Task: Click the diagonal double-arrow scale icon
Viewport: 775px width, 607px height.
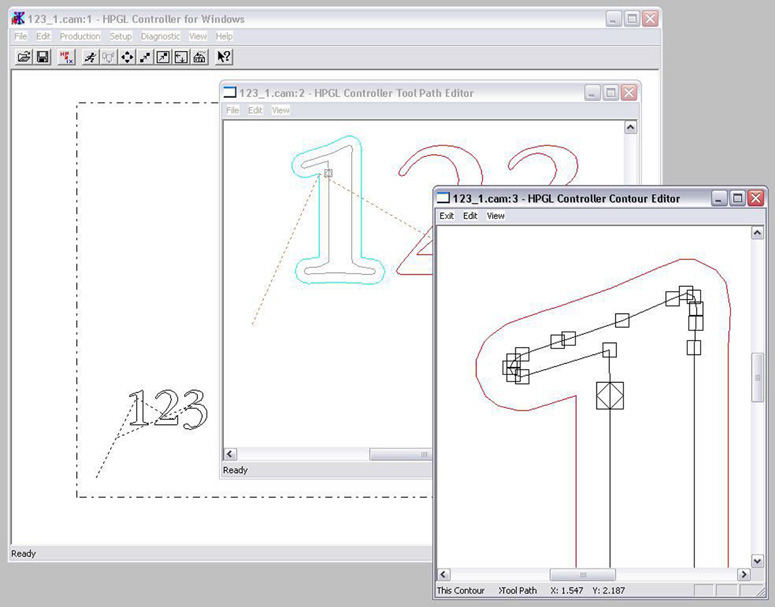Action: pos(145,57)
